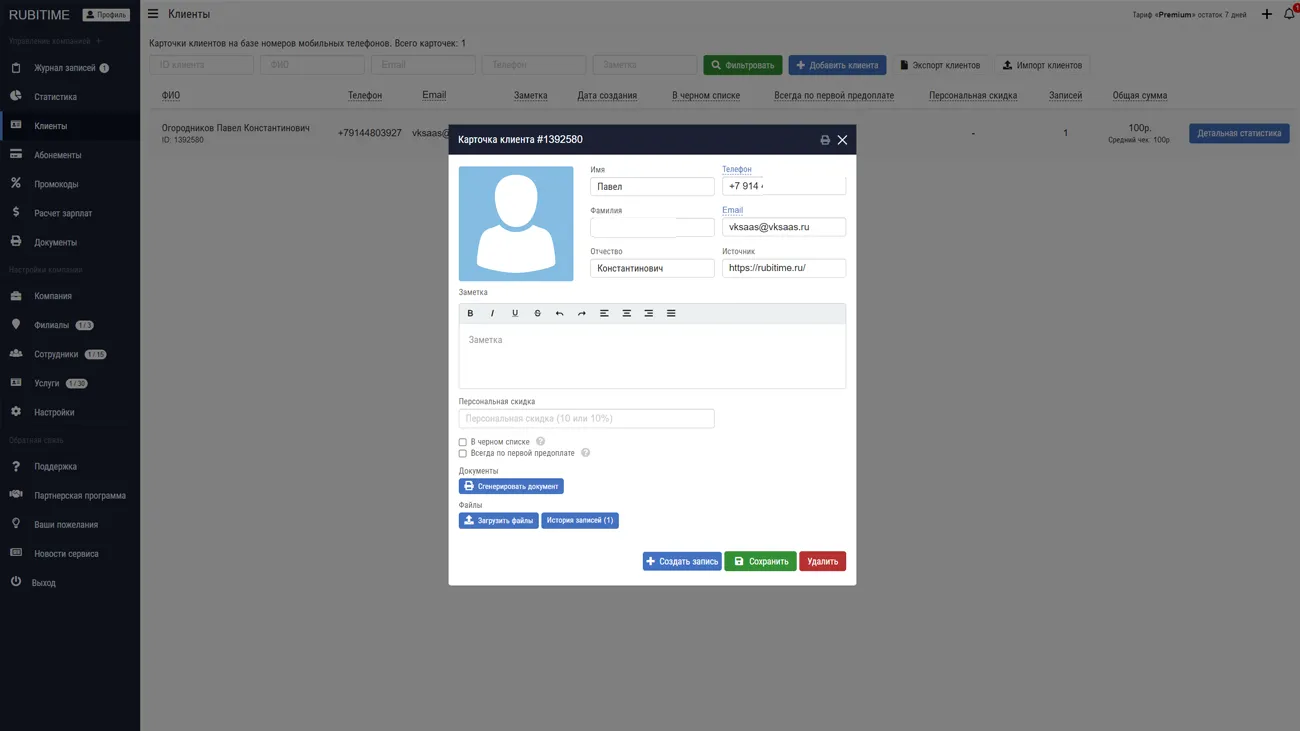This screenshot has width=1300, height=731.
Task: Open help tooltip next to blacklist option
Action: tap(540, 441)
